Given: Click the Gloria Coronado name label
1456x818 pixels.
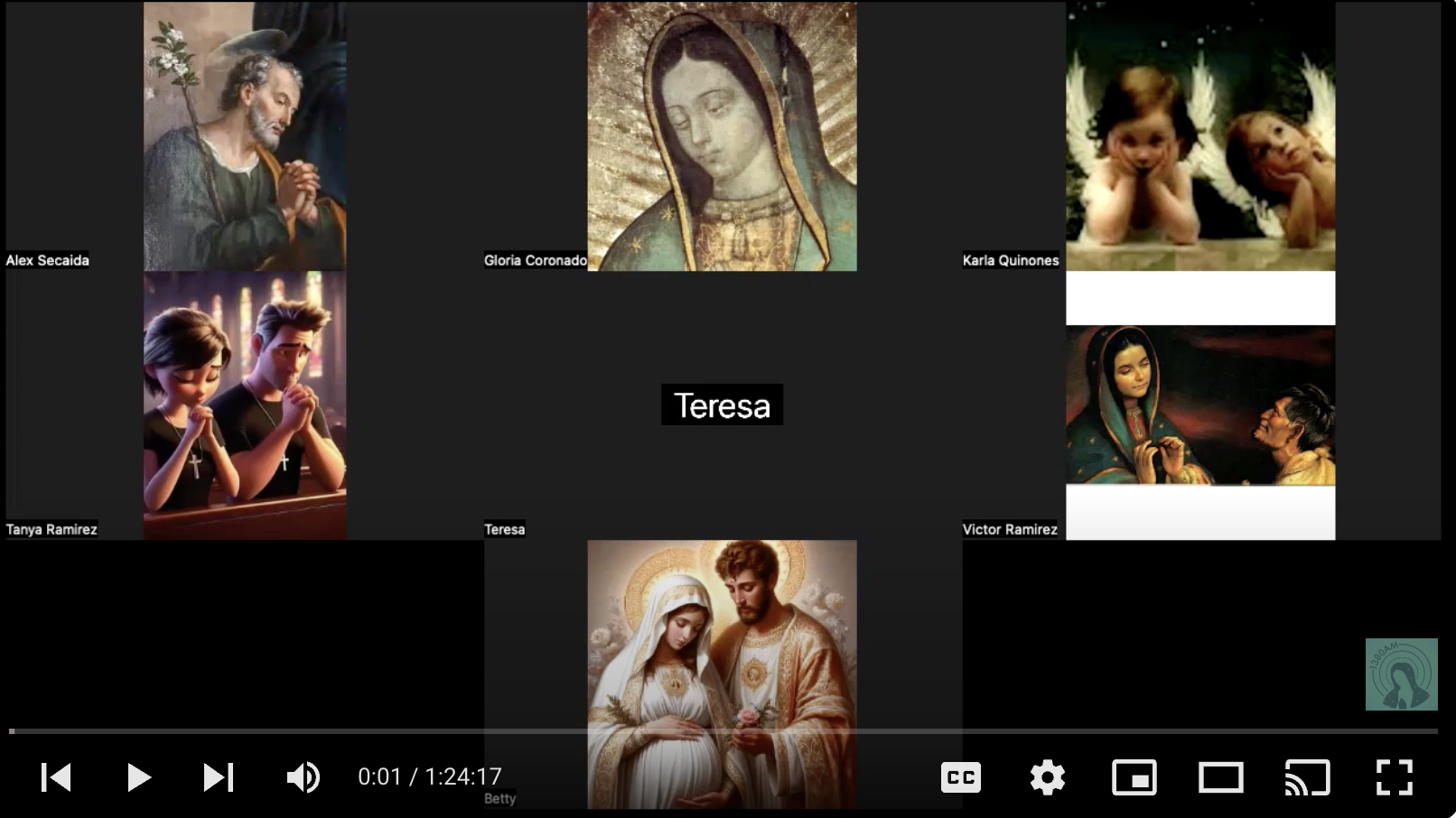Looking at the screenshot, I should point(536,260).
